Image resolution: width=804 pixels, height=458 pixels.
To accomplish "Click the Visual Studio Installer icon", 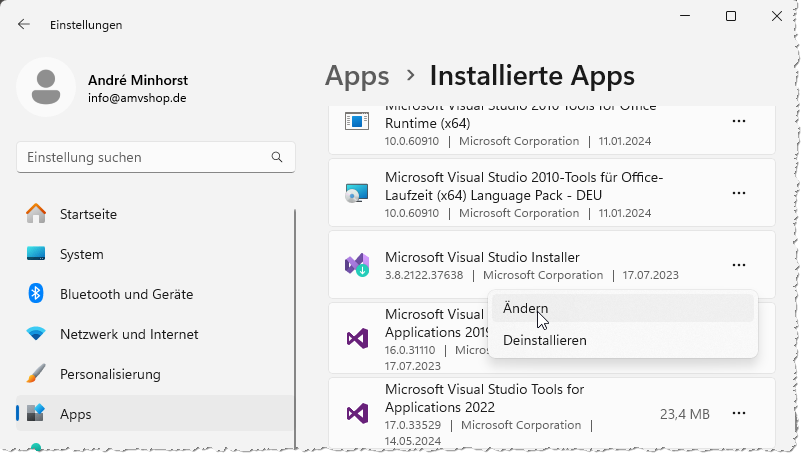I will click(357, 265).
